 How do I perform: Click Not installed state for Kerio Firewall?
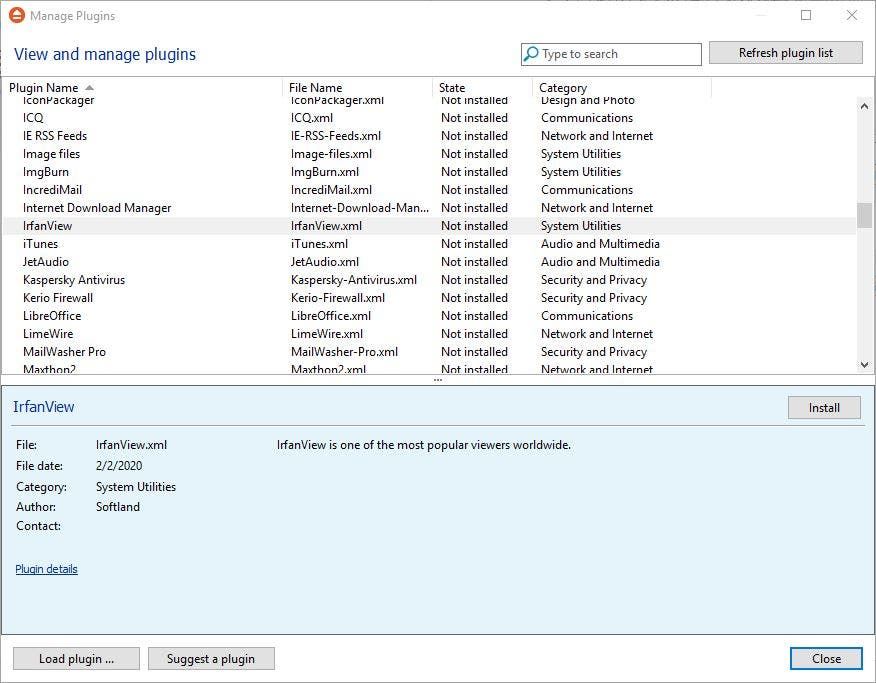474,298
